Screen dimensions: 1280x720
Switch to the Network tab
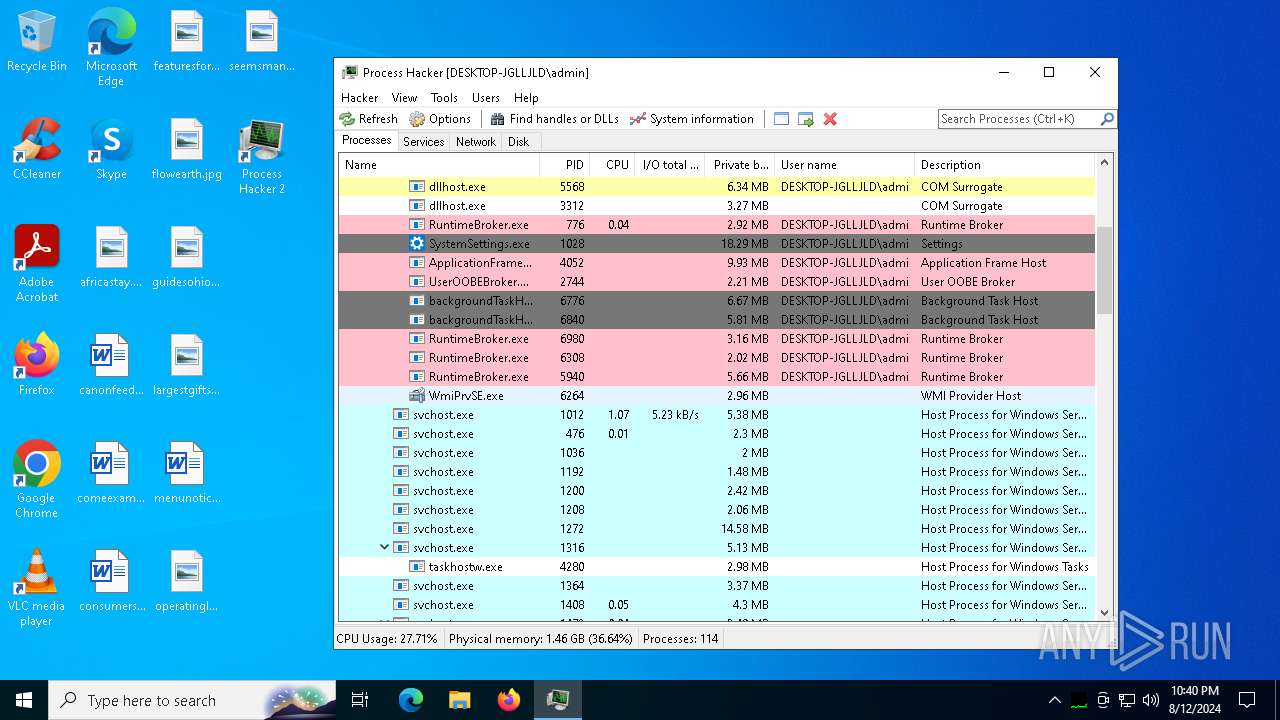pos(476,142)
